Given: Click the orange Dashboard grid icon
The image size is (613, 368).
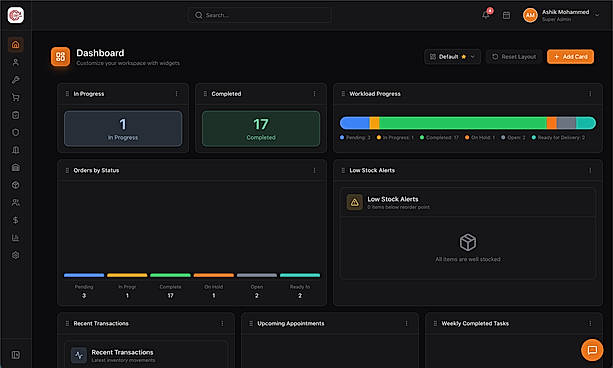Looking at the screenshot, I should (x=60, y=57).
